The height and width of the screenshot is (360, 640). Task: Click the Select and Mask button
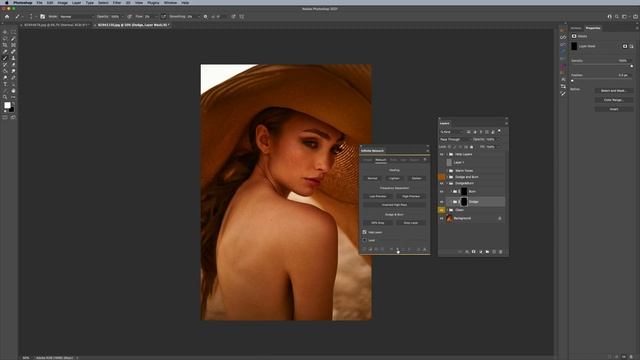[613, 91]
